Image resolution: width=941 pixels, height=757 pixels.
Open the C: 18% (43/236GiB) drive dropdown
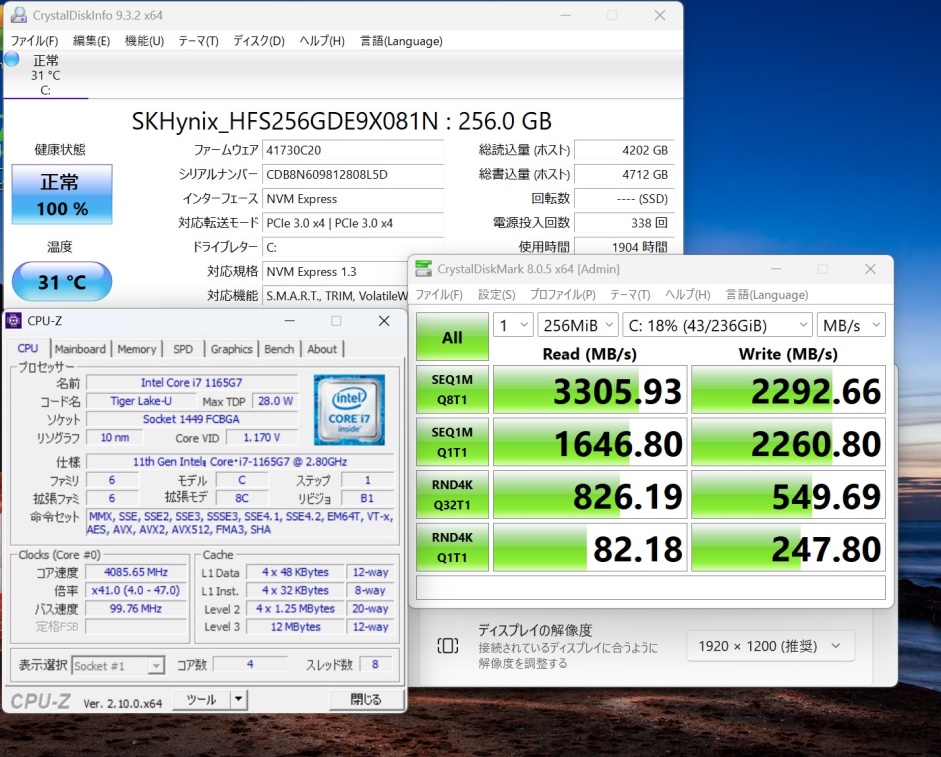click(717, 325)
